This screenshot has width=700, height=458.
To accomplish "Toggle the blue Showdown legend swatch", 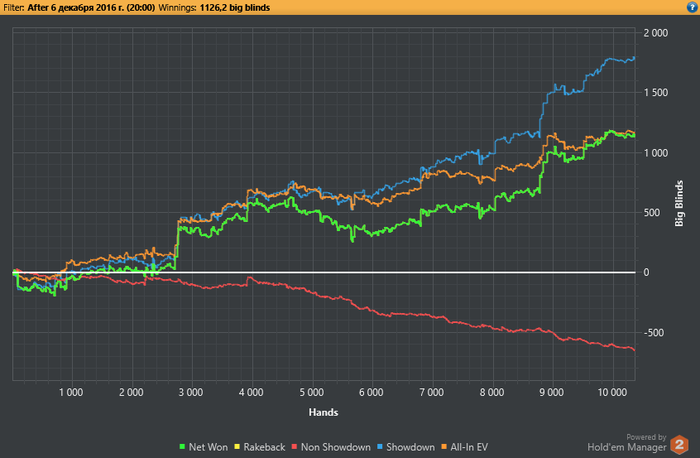I will point(379,447).
